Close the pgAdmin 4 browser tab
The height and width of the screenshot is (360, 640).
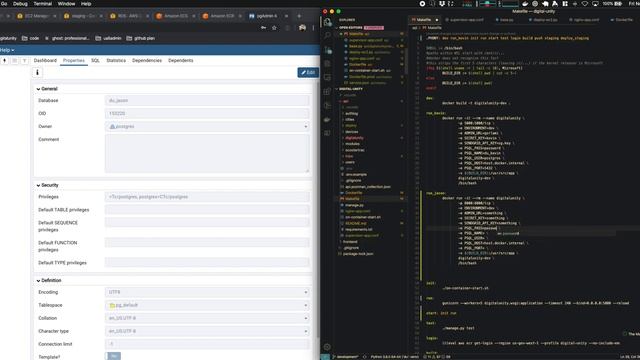pos(286,16)
